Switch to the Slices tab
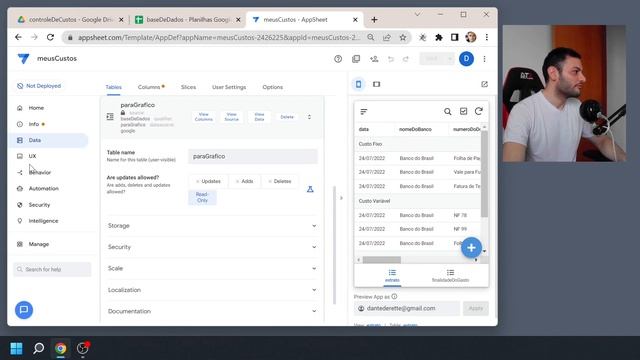640x360 pixels. tap(188, 87)
